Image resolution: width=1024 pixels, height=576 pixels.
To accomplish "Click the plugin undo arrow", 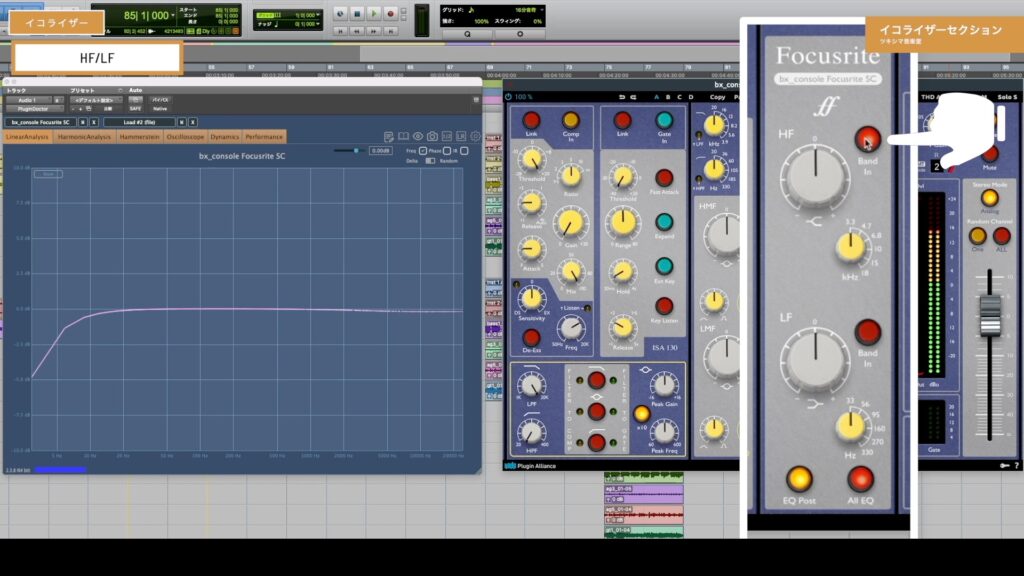I will [622, 97].
